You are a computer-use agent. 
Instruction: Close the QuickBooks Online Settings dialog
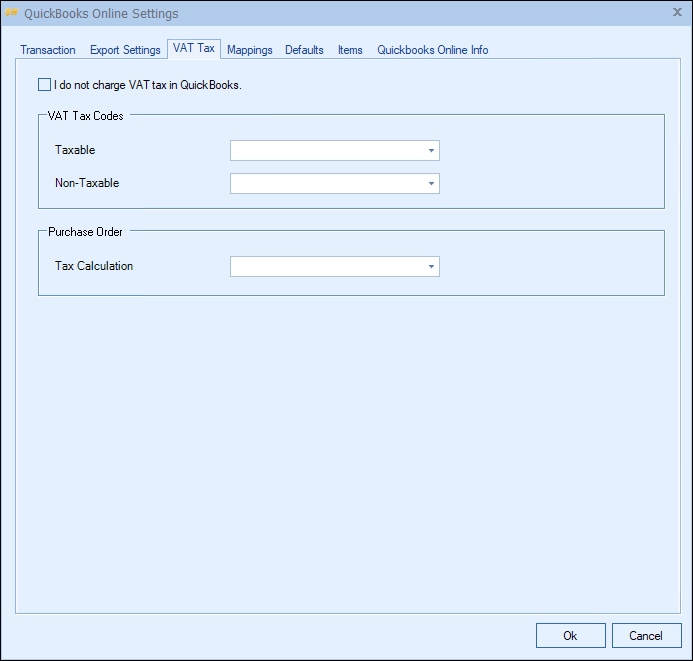[677, 12]
